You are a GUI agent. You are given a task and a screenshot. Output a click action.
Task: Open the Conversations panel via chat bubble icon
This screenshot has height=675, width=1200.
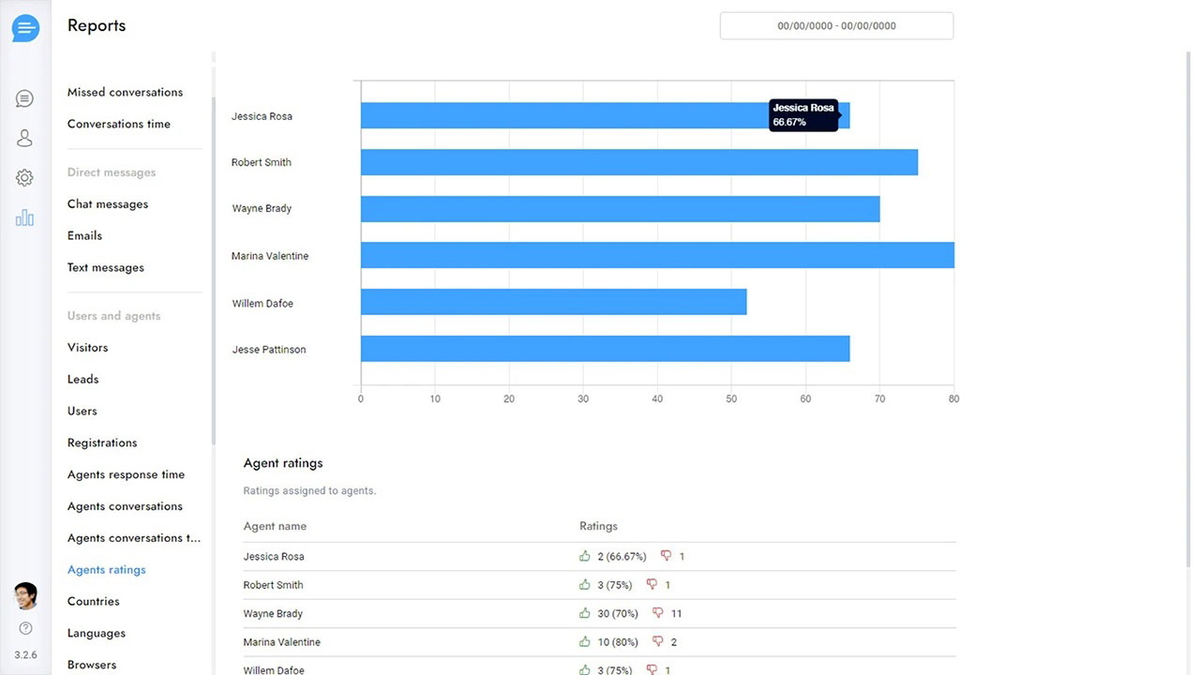(x=25, y=98)
